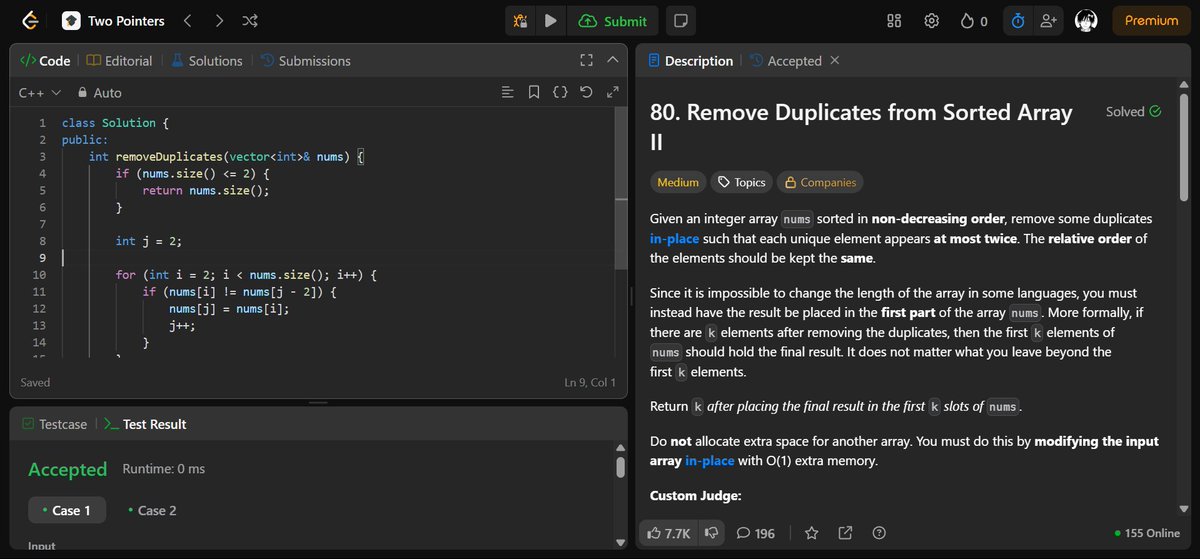Click the Medium difficulty tag
Viewport: 1200px width, 559px height.
678,182
